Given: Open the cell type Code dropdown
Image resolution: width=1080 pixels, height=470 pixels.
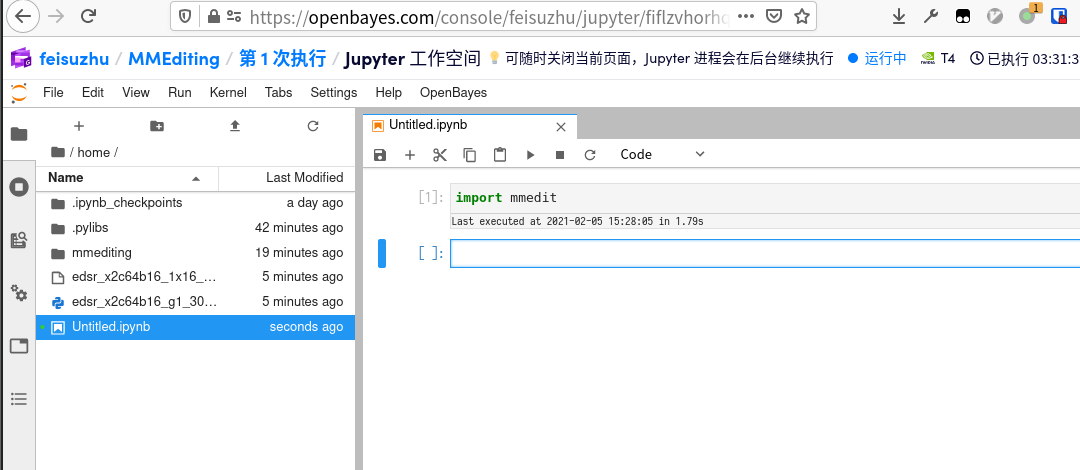Looking at the screenshot, I should point(662,154).
